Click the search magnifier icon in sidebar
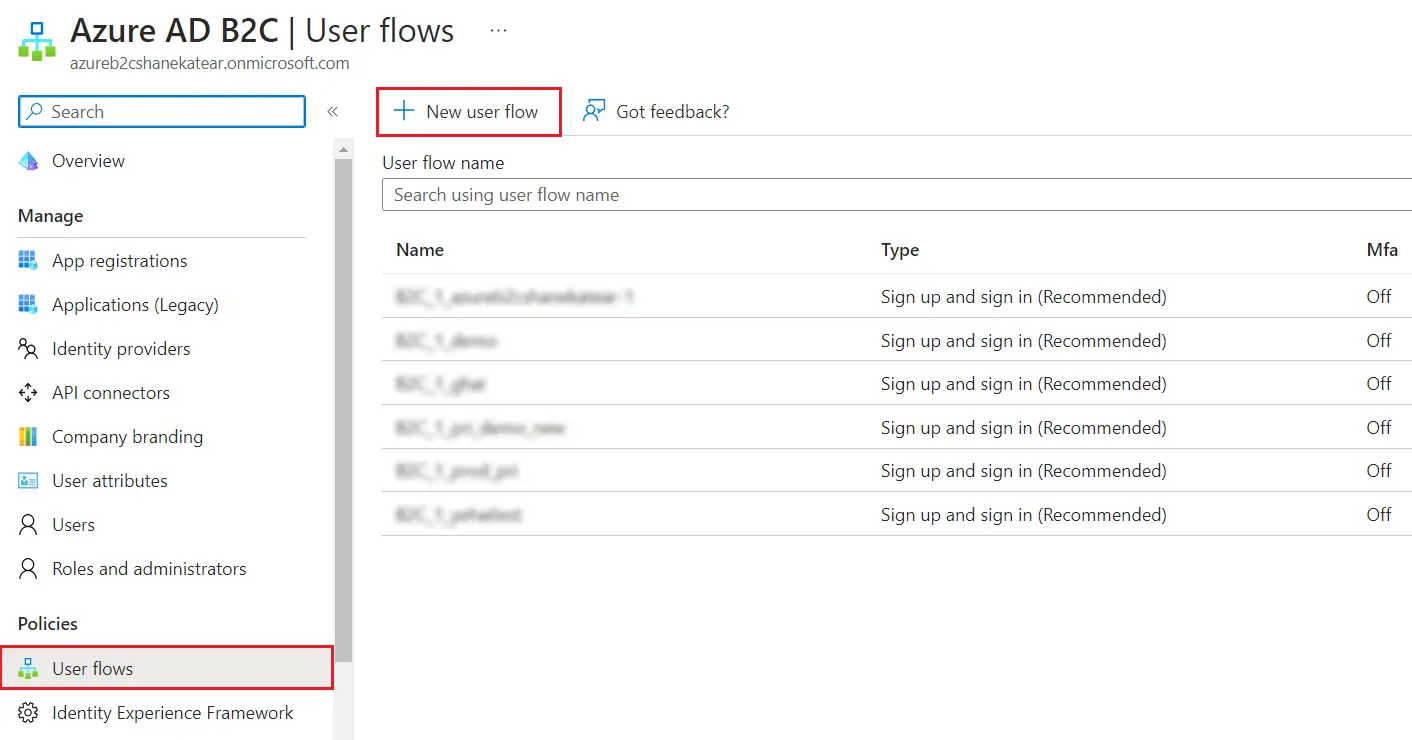The width and height of the screenshot is (1412, 740). (35, 112)
